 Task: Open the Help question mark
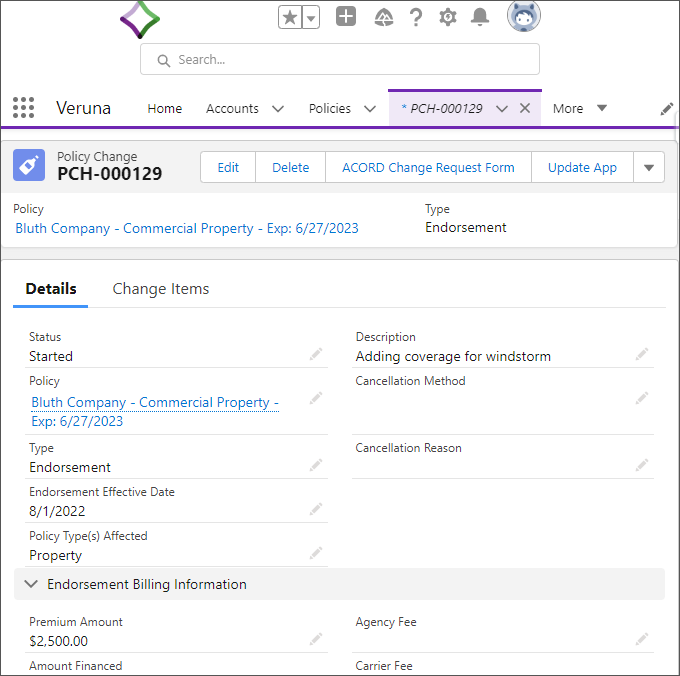[416, 17]
